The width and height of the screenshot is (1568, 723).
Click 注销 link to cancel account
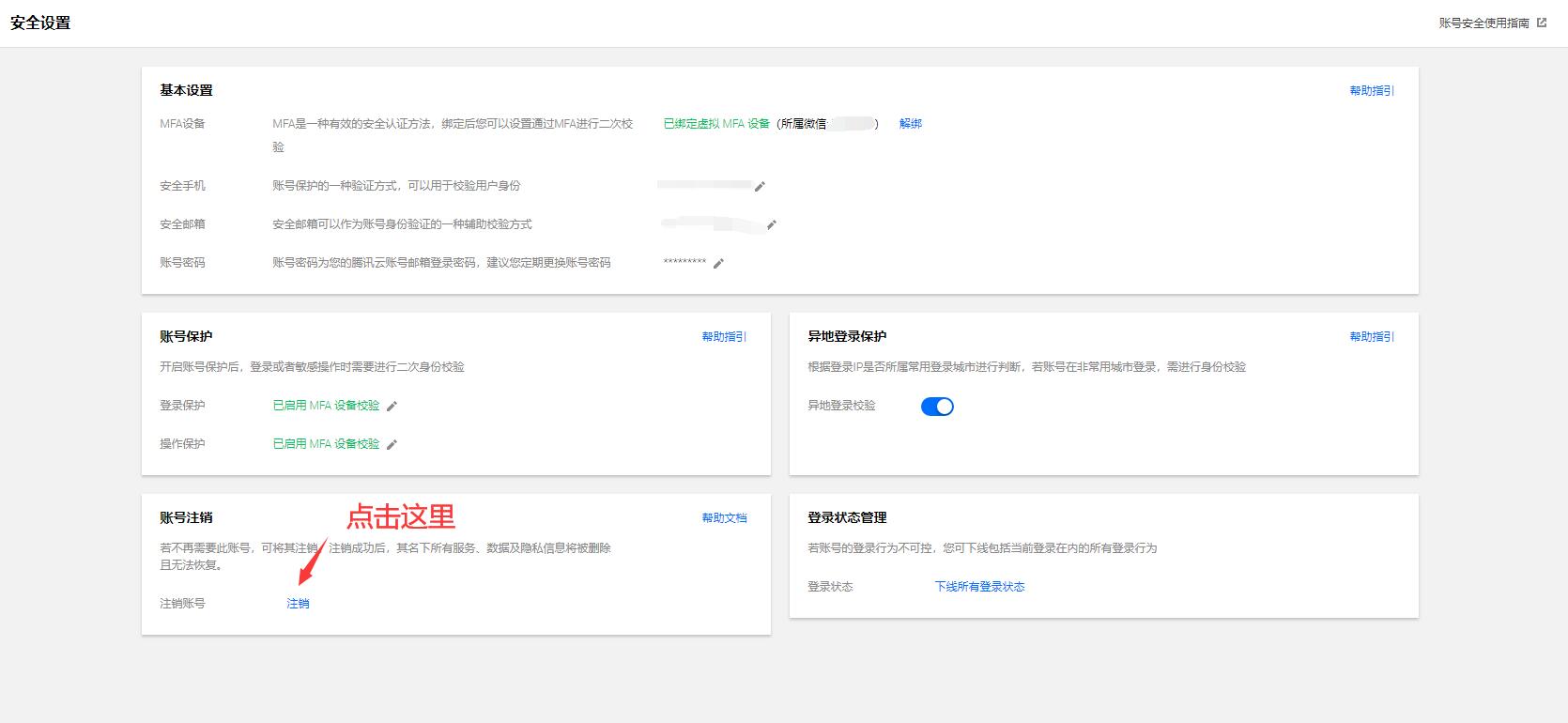point(298,603)
